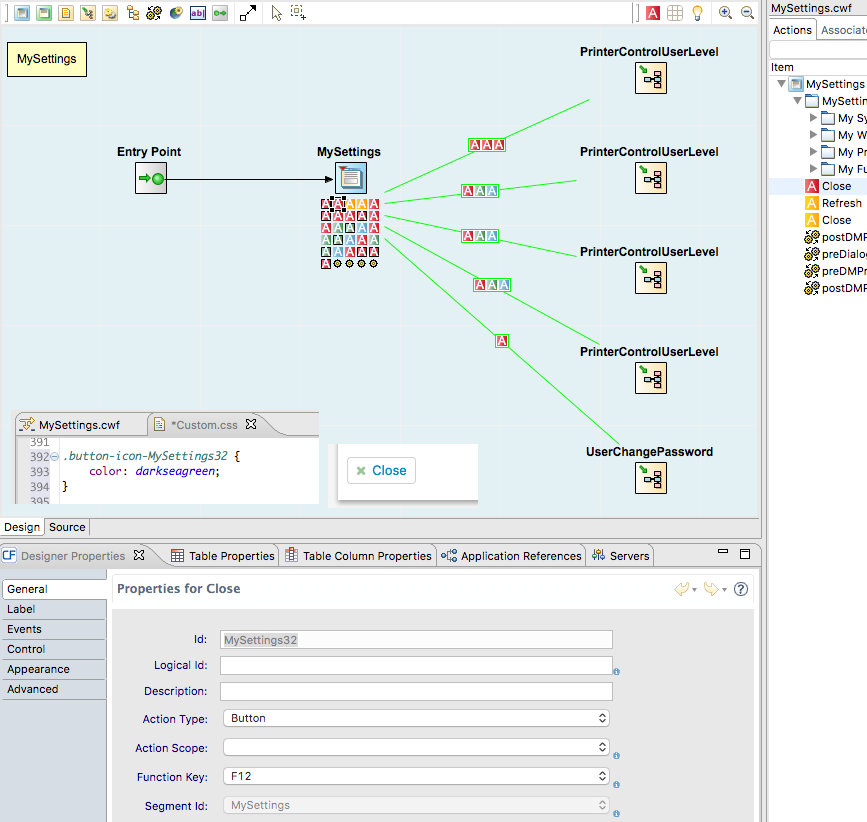867x822 pixels.
Task: Open the *Custom.css editor tab
Action: coord(204,425)
